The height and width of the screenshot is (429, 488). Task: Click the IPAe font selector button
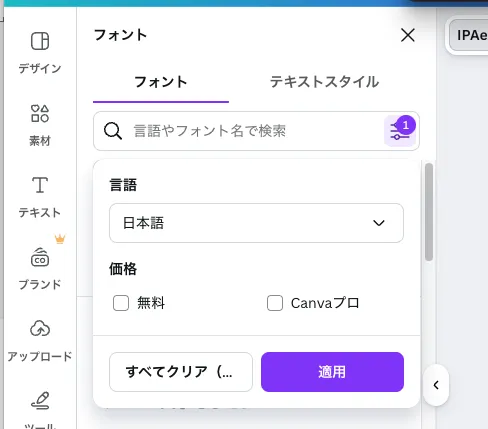point(470,35)
